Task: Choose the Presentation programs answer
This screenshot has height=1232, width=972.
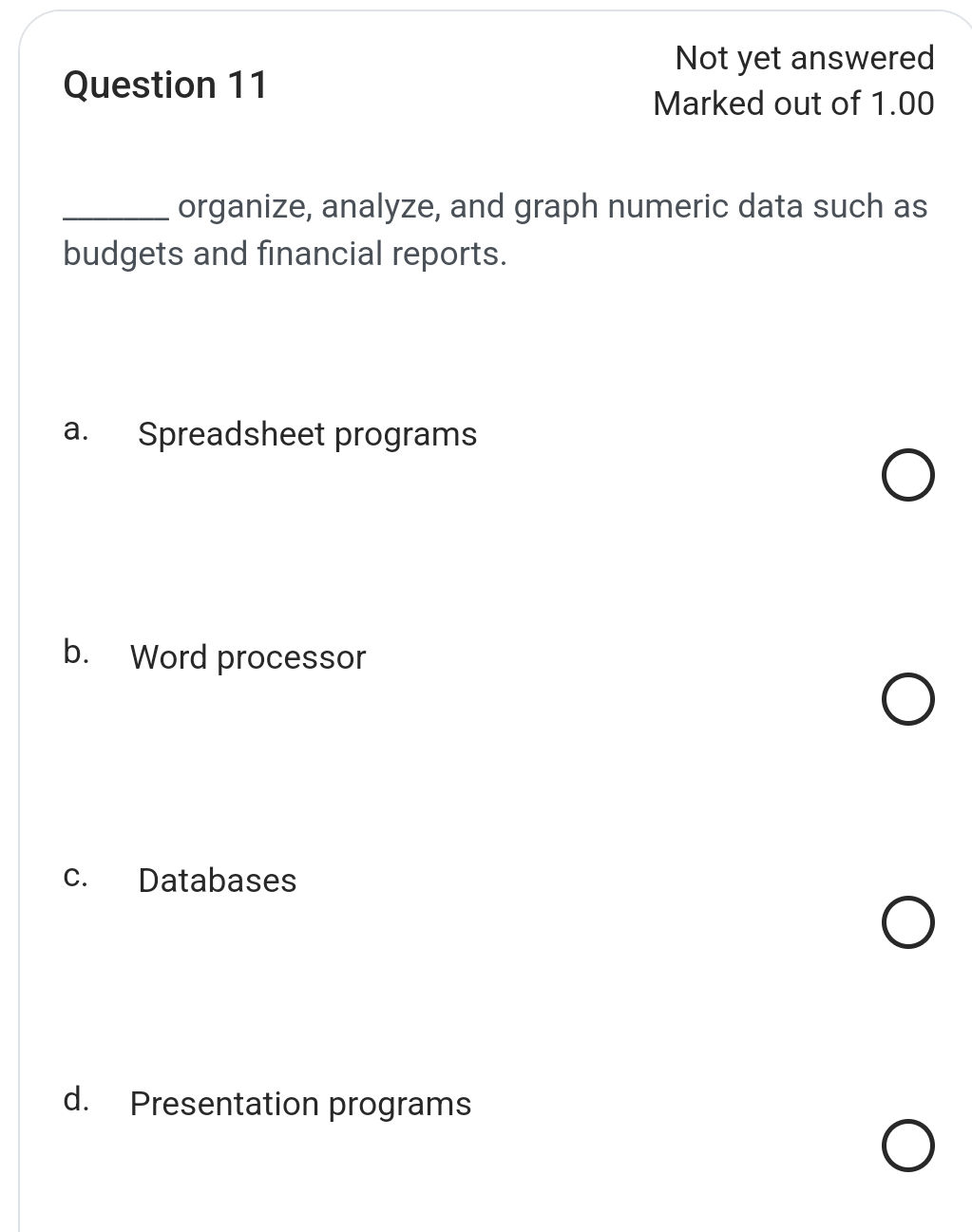Action: [907, 1145]
